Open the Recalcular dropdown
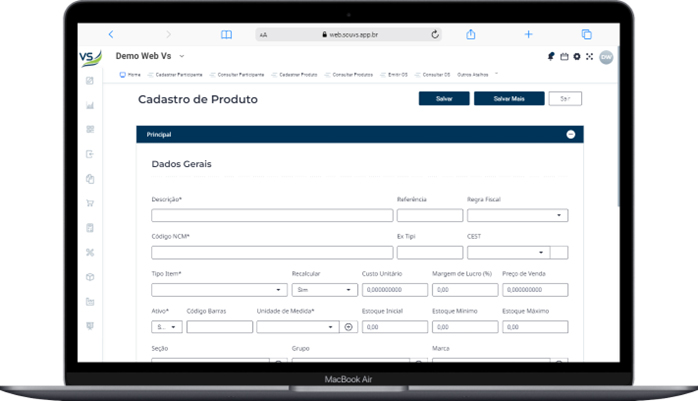Screen dimensions: 698x401 [325, 290]
